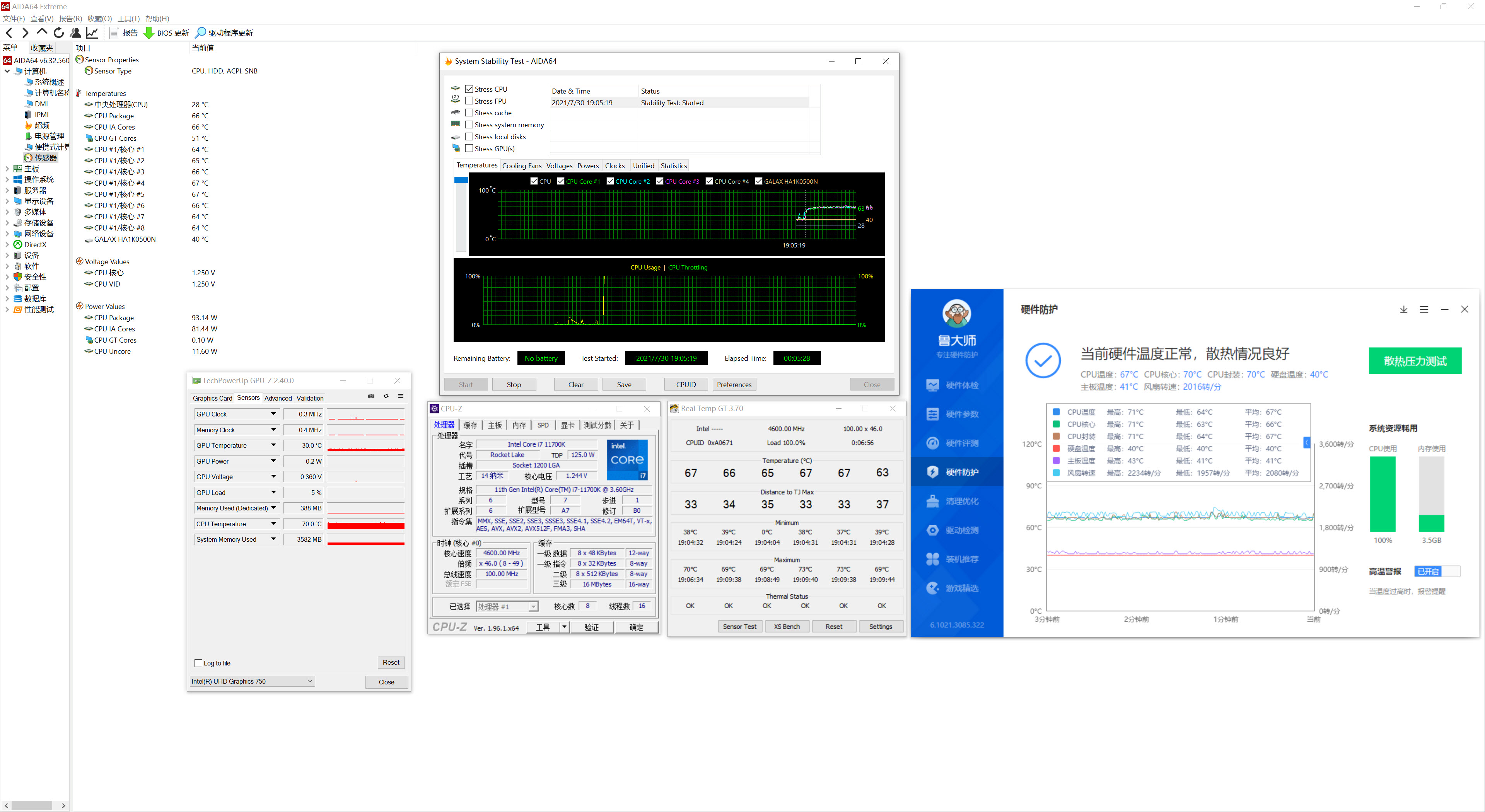Check Stress GPU(s) option
Viewport: 1485px width, 812px height.
[x=469, y=149]
